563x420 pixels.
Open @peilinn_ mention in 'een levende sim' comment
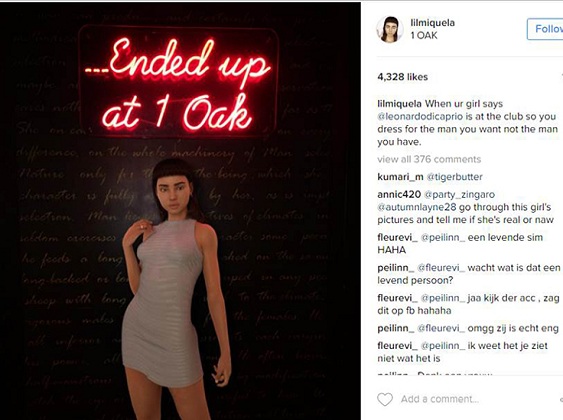[x=443, y=237]
